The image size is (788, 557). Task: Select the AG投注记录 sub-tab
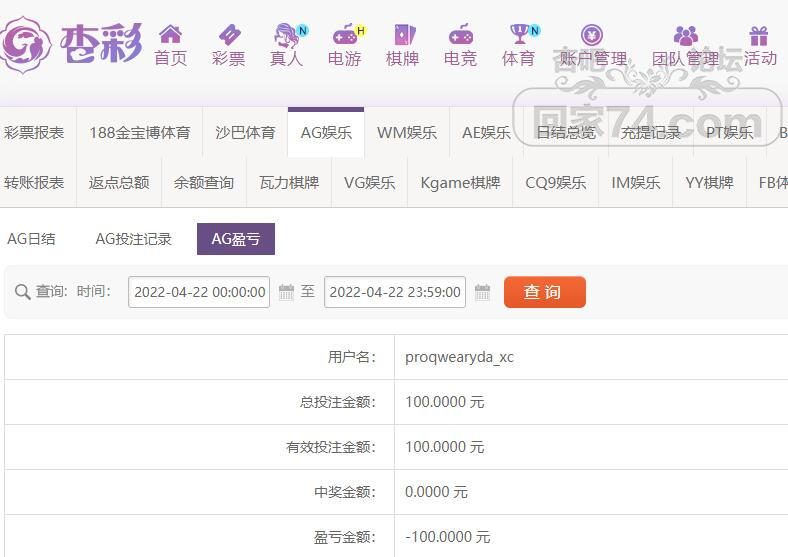pos(134,239)
